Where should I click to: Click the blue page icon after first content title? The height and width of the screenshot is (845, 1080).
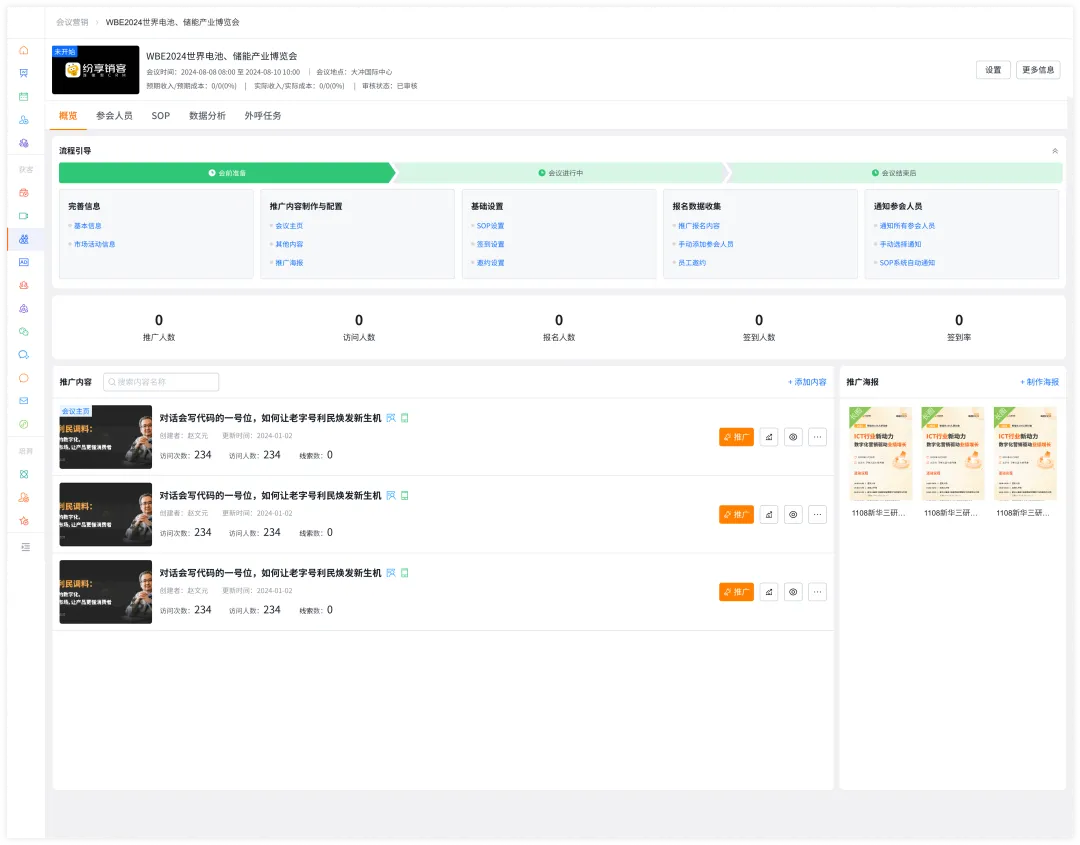(x=391, y=418)
